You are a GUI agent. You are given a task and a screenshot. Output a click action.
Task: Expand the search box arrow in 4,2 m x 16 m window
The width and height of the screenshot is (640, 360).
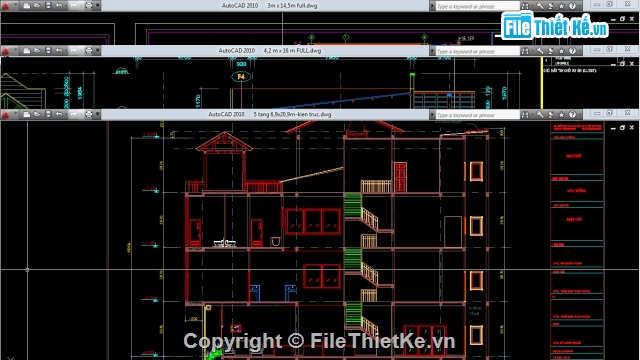pos(432,51)
